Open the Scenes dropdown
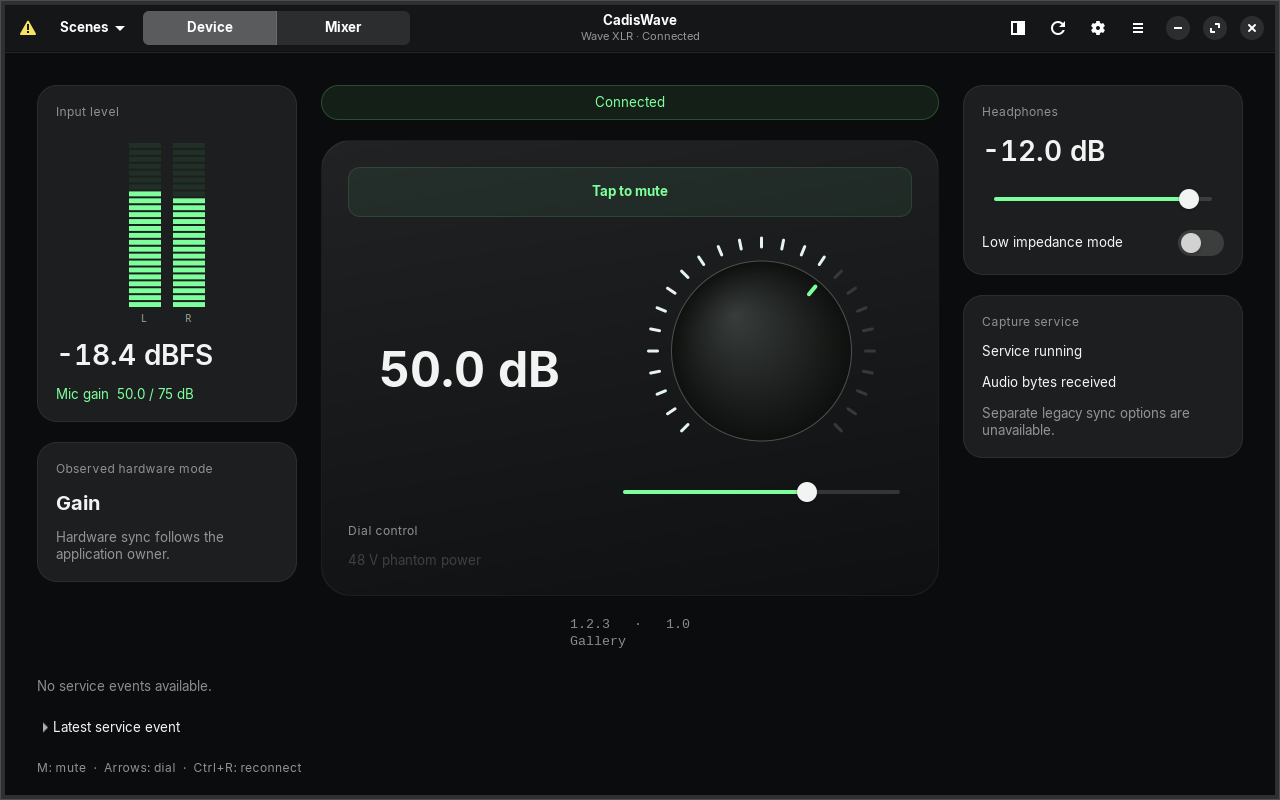Viewport: 1280px width, 800px height. (92, 28)
